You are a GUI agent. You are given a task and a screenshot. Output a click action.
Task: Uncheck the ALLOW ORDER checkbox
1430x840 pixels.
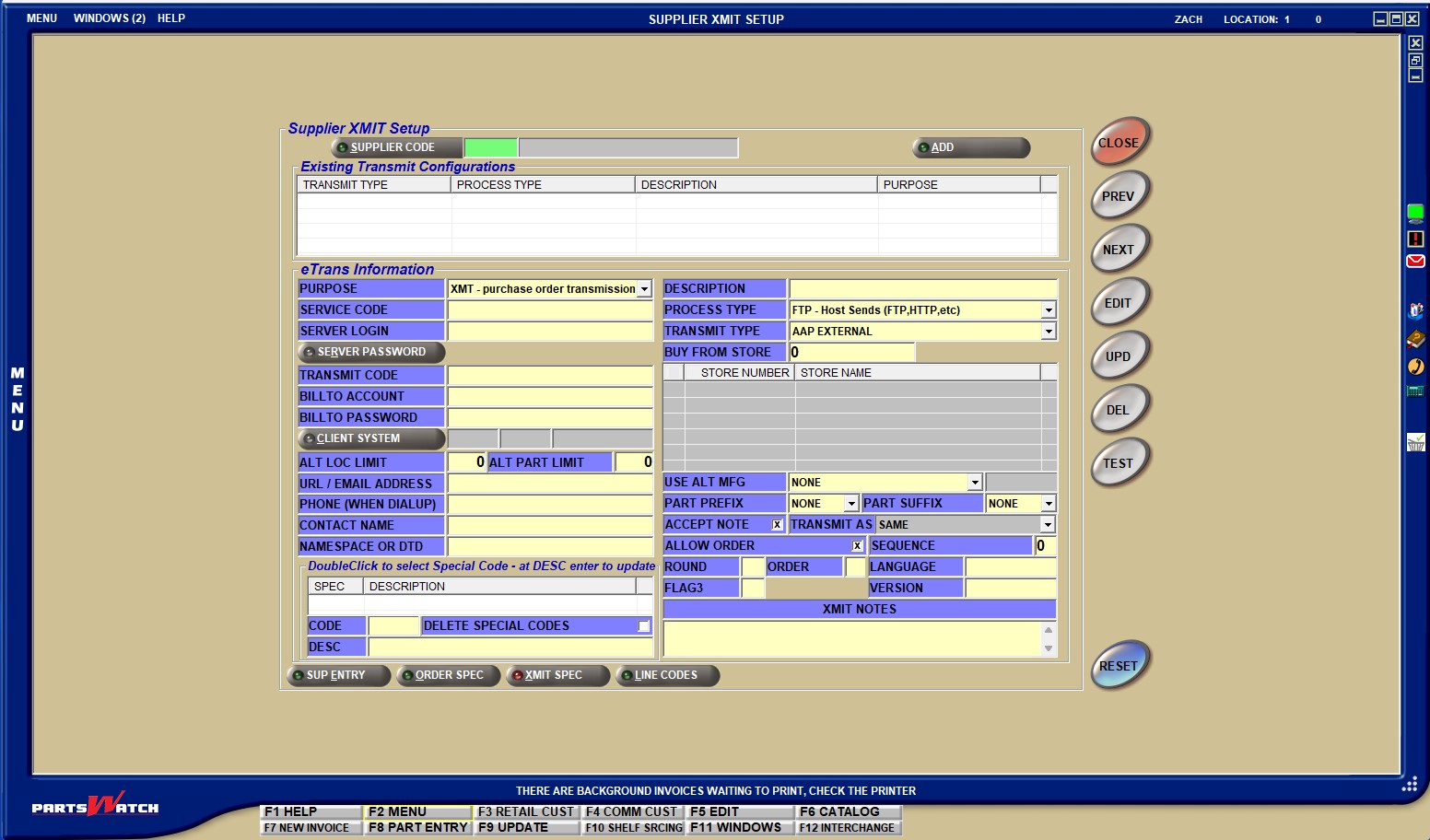click(857, 546)
